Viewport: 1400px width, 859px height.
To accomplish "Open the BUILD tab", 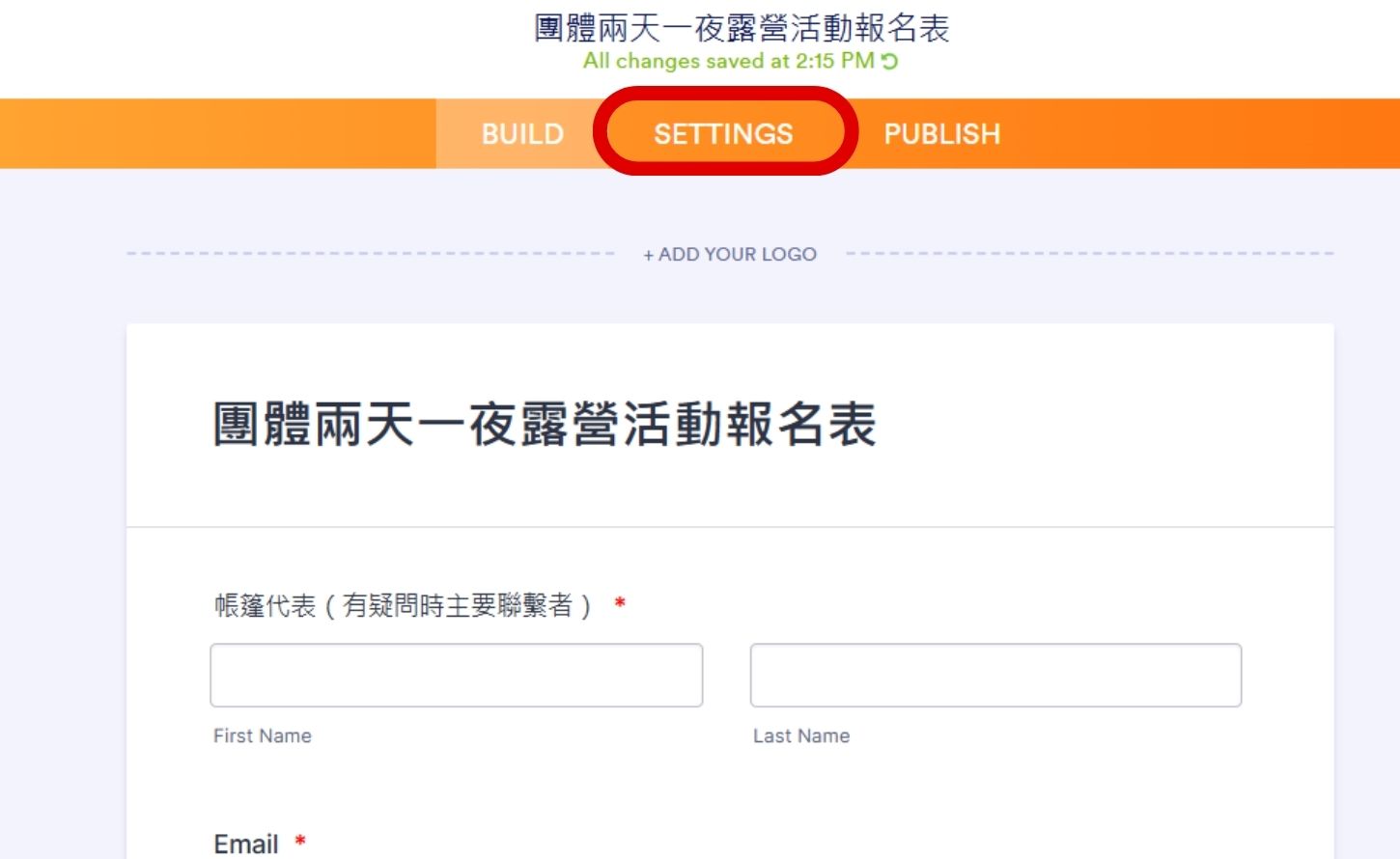I will click(521, 133).
